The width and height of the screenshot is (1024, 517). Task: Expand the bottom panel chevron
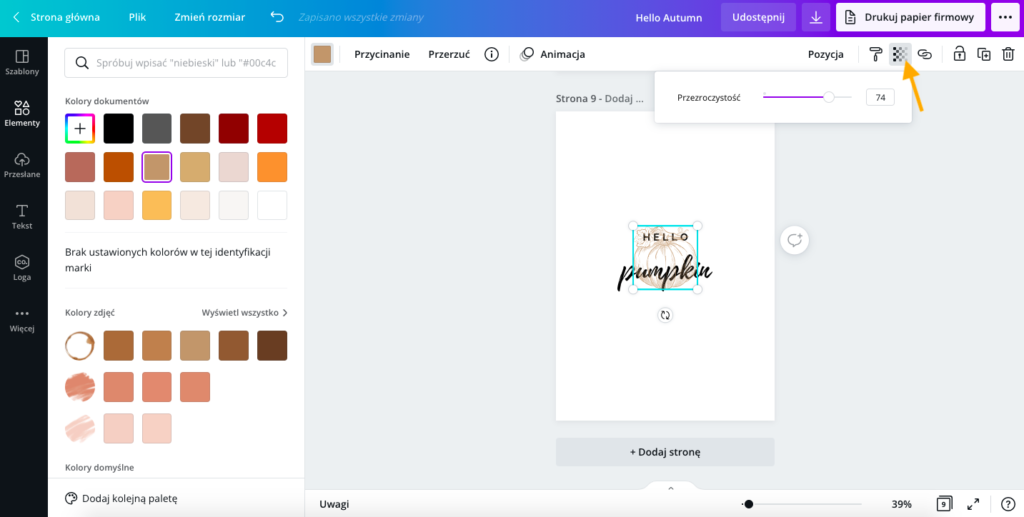click(670, 488)
